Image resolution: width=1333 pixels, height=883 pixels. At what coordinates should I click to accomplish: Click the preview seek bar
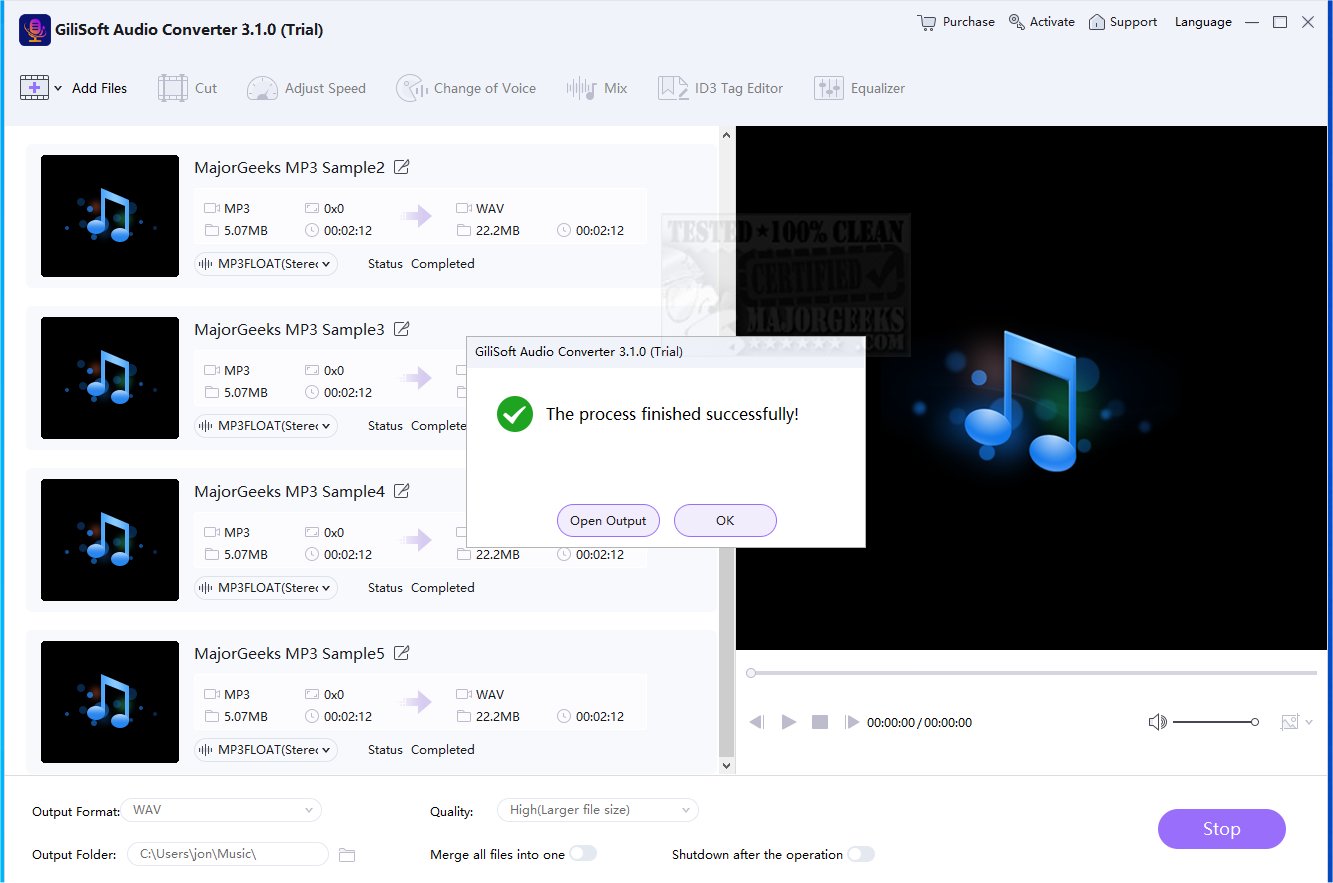click(x=1032, y=673)
